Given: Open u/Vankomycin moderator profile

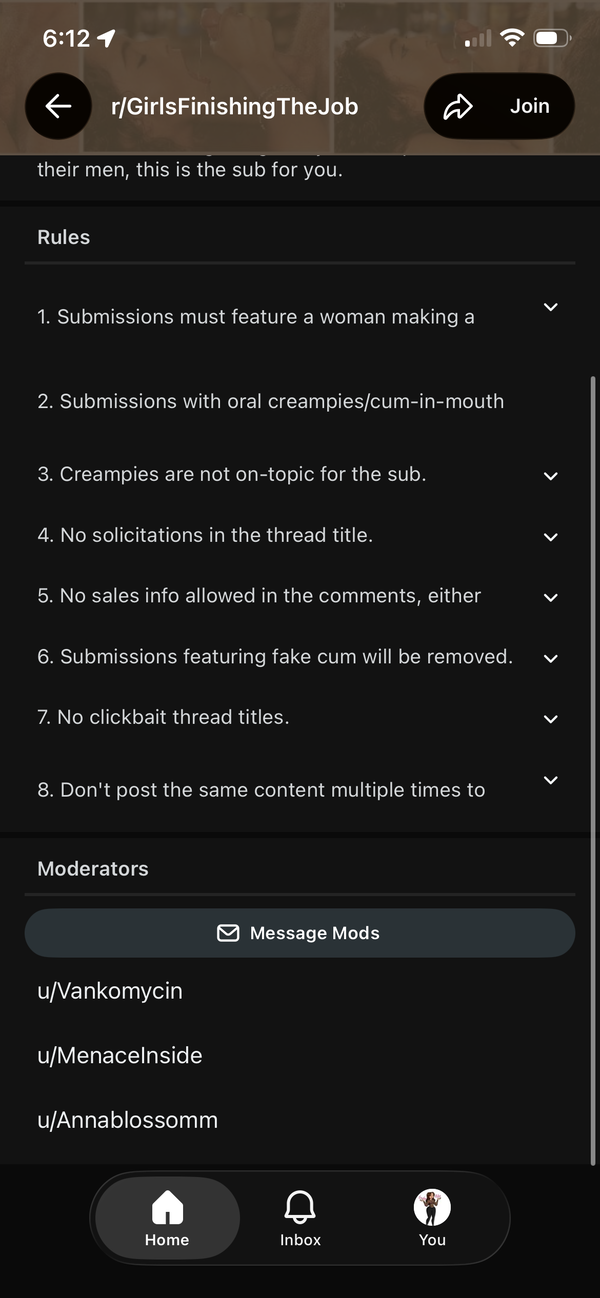Looking at the screenshot, I should coord(110,991).
